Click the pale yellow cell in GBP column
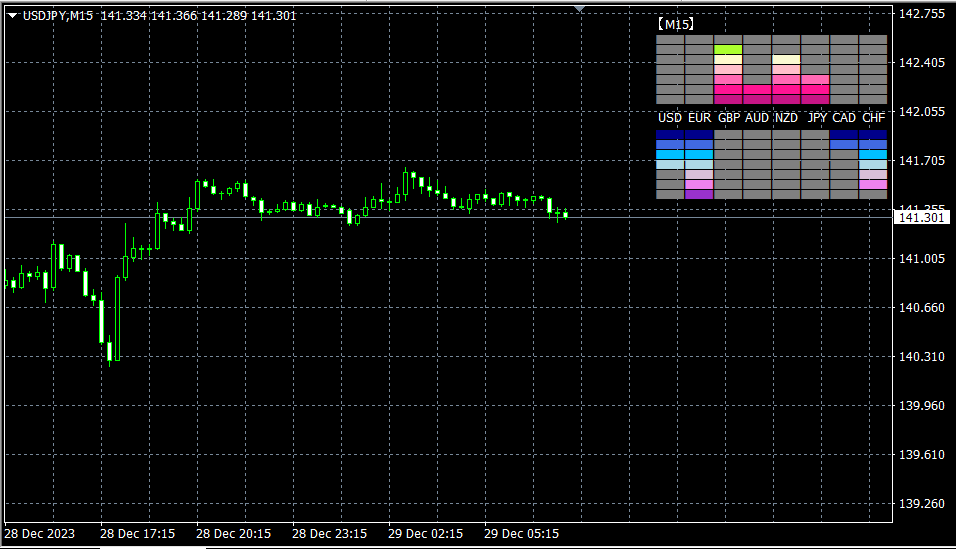 (x=728, y=60)
